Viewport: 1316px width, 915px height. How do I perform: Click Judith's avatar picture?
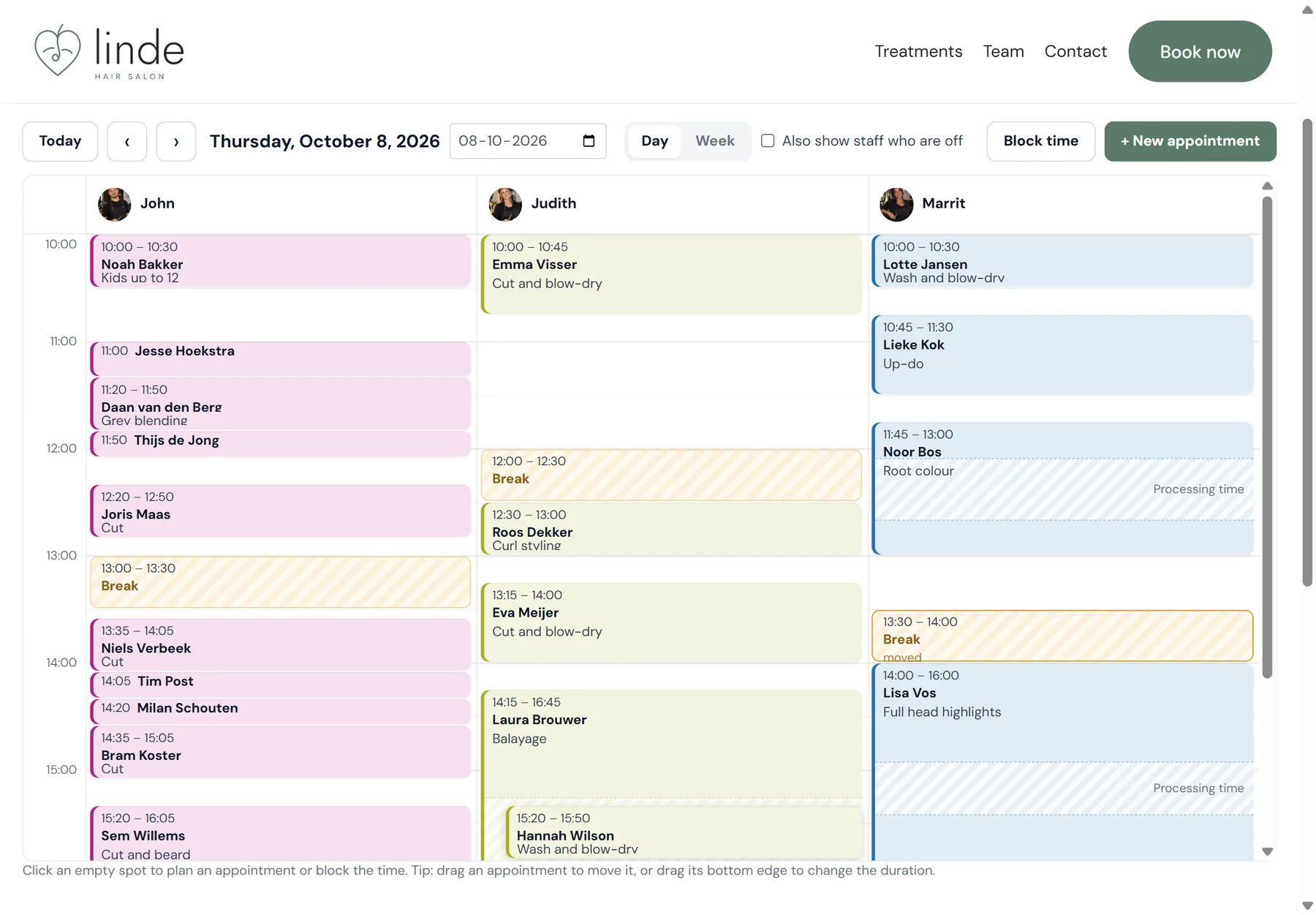click(505, 204)
